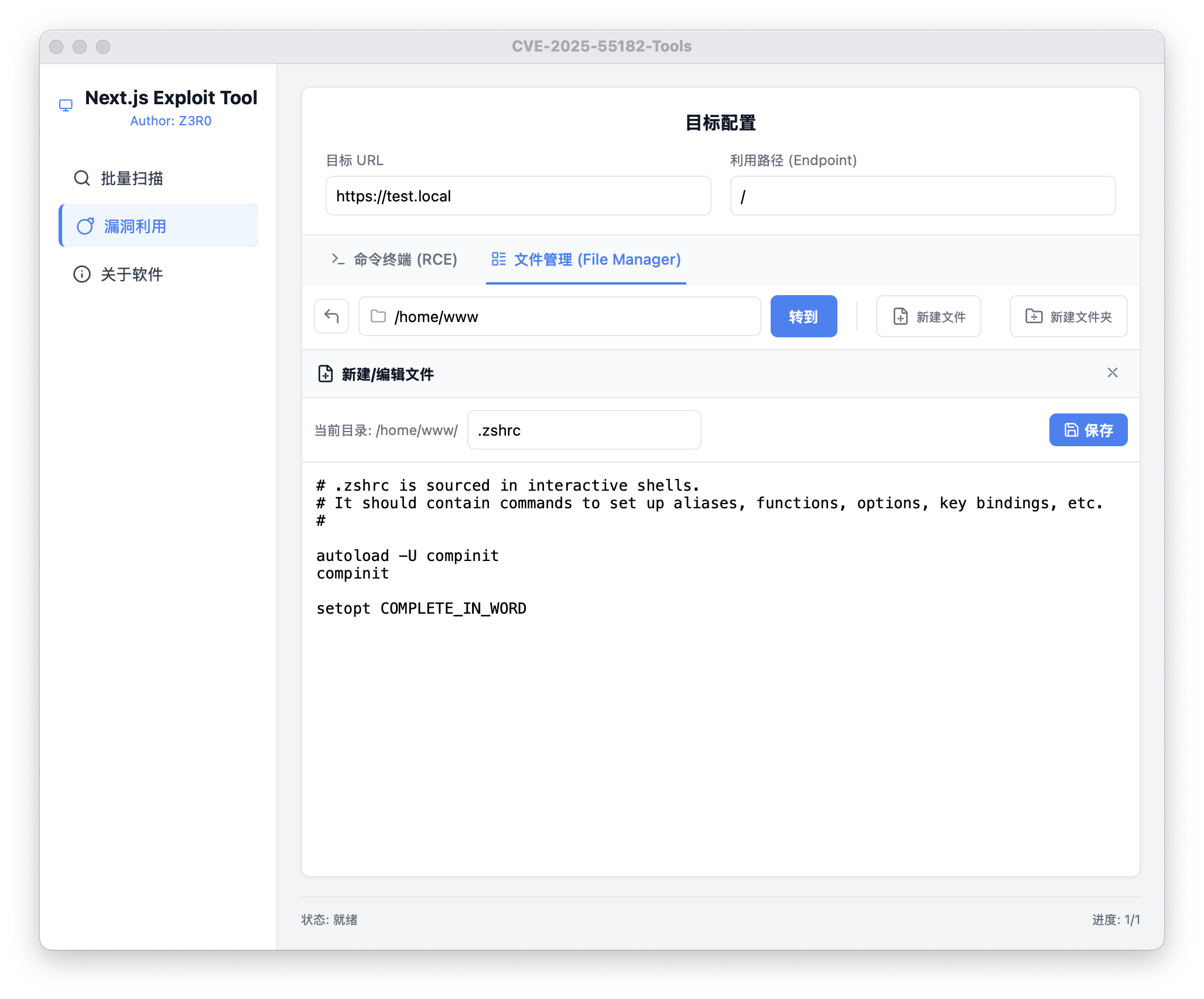
Task: Click the terminal prompt icon on RCE tab
Action: pyautogui.click(x=338, y=259)
